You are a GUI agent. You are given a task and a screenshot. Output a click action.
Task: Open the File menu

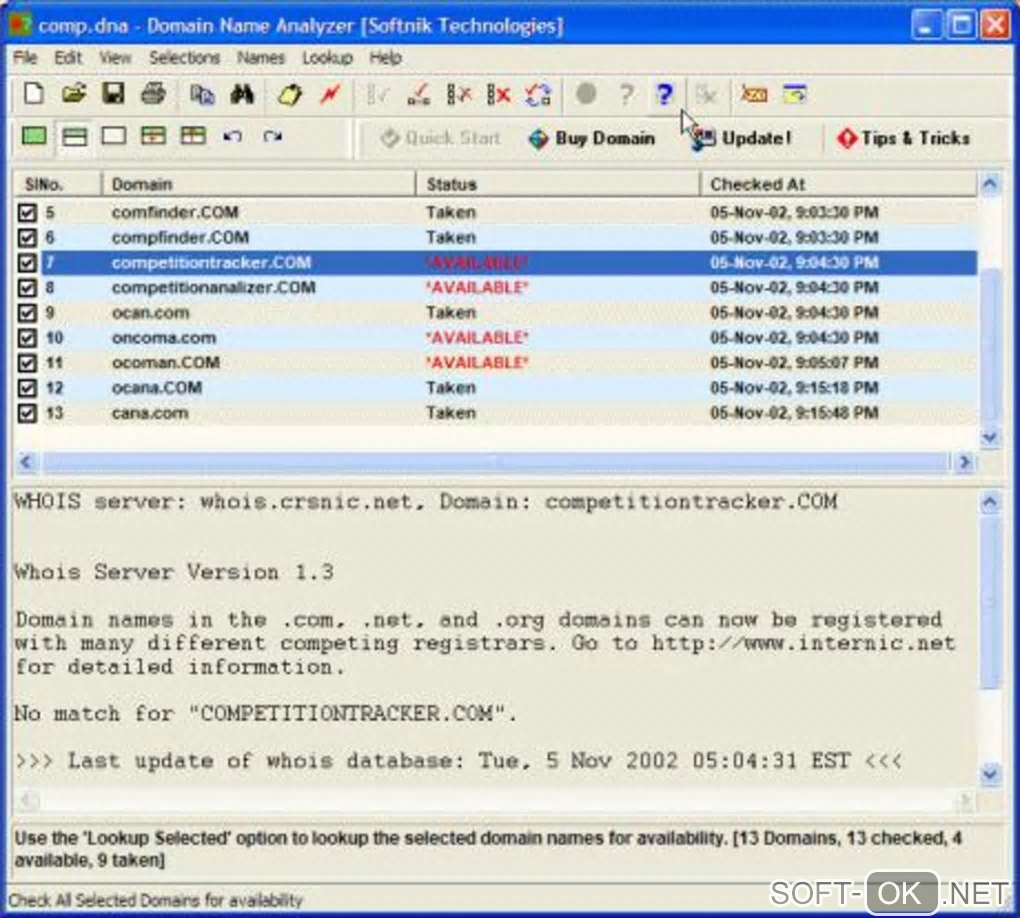[25, 58]
